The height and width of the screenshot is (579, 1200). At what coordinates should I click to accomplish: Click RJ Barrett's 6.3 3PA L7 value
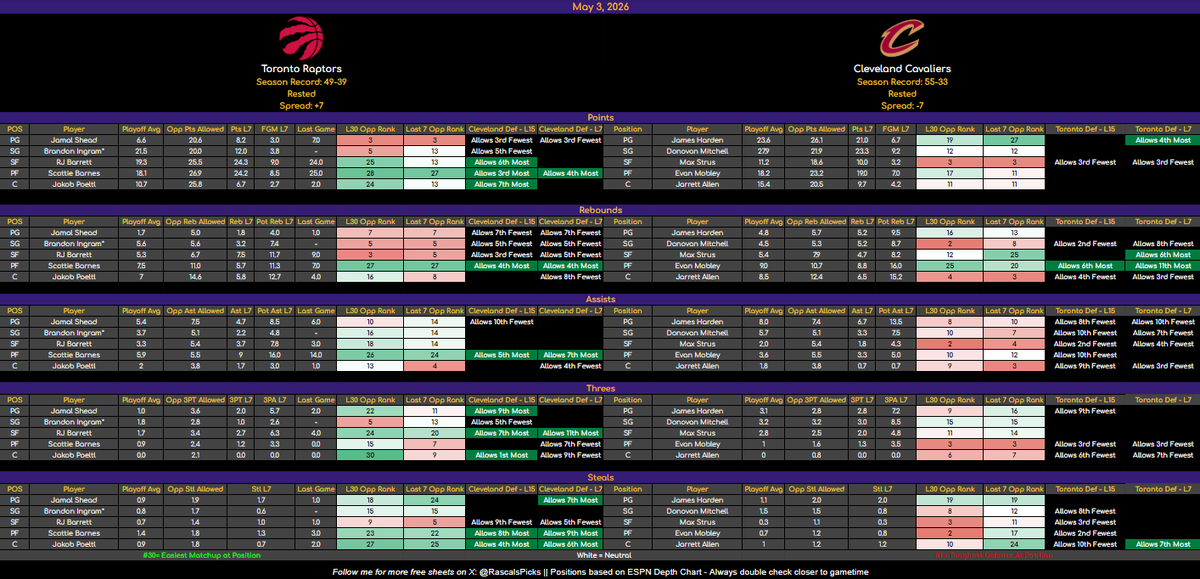tap(275, 433)
